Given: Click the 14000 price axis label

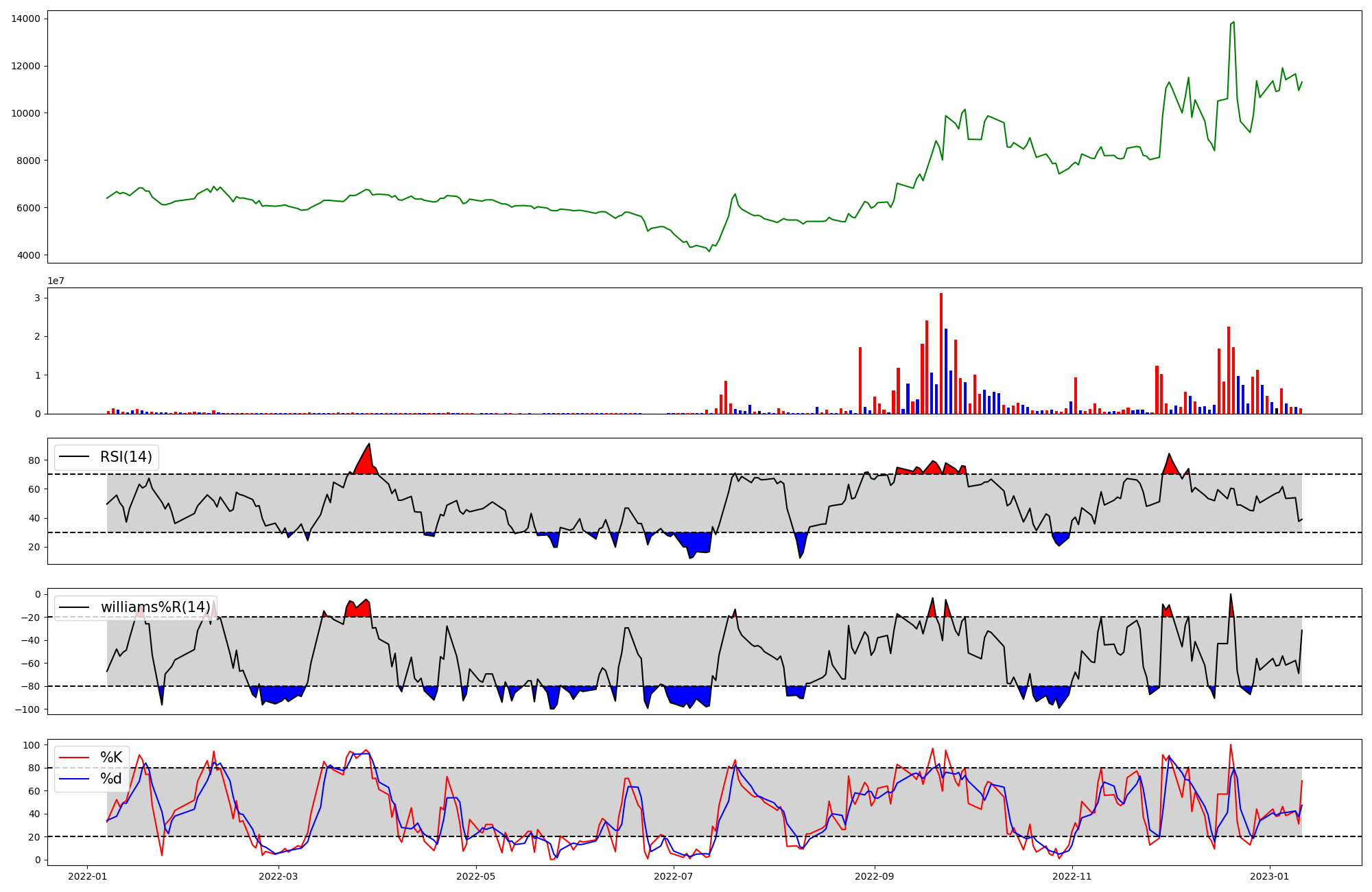Looking at the screenshot, I should (x=26, y=19).
